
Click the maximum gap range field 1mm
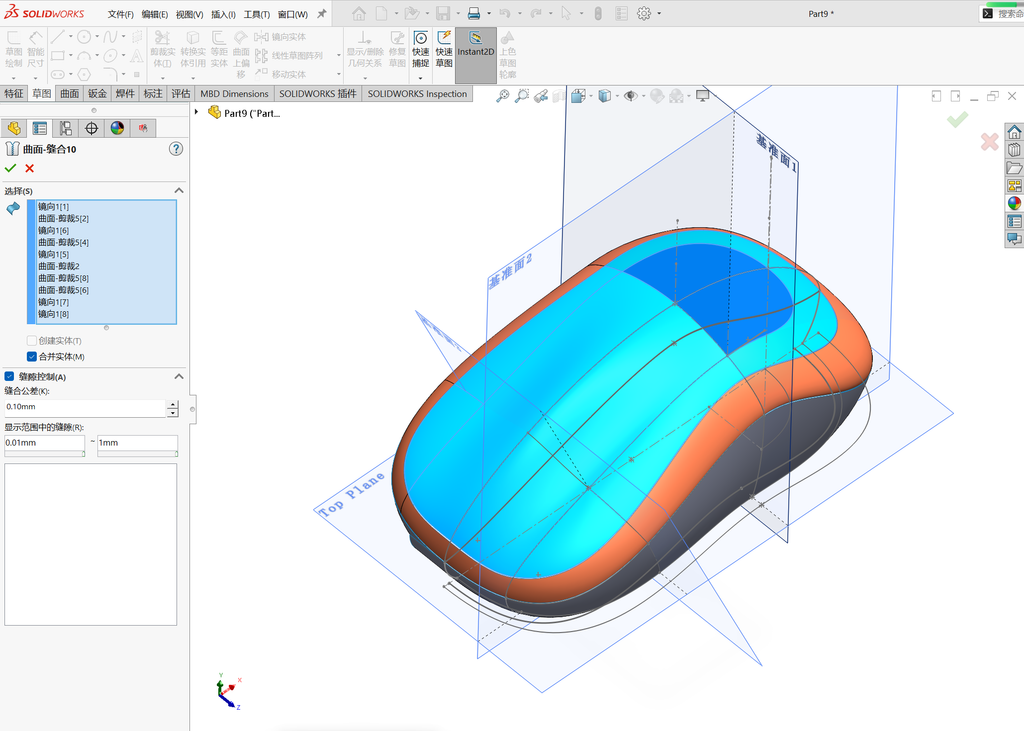[137, 443]
